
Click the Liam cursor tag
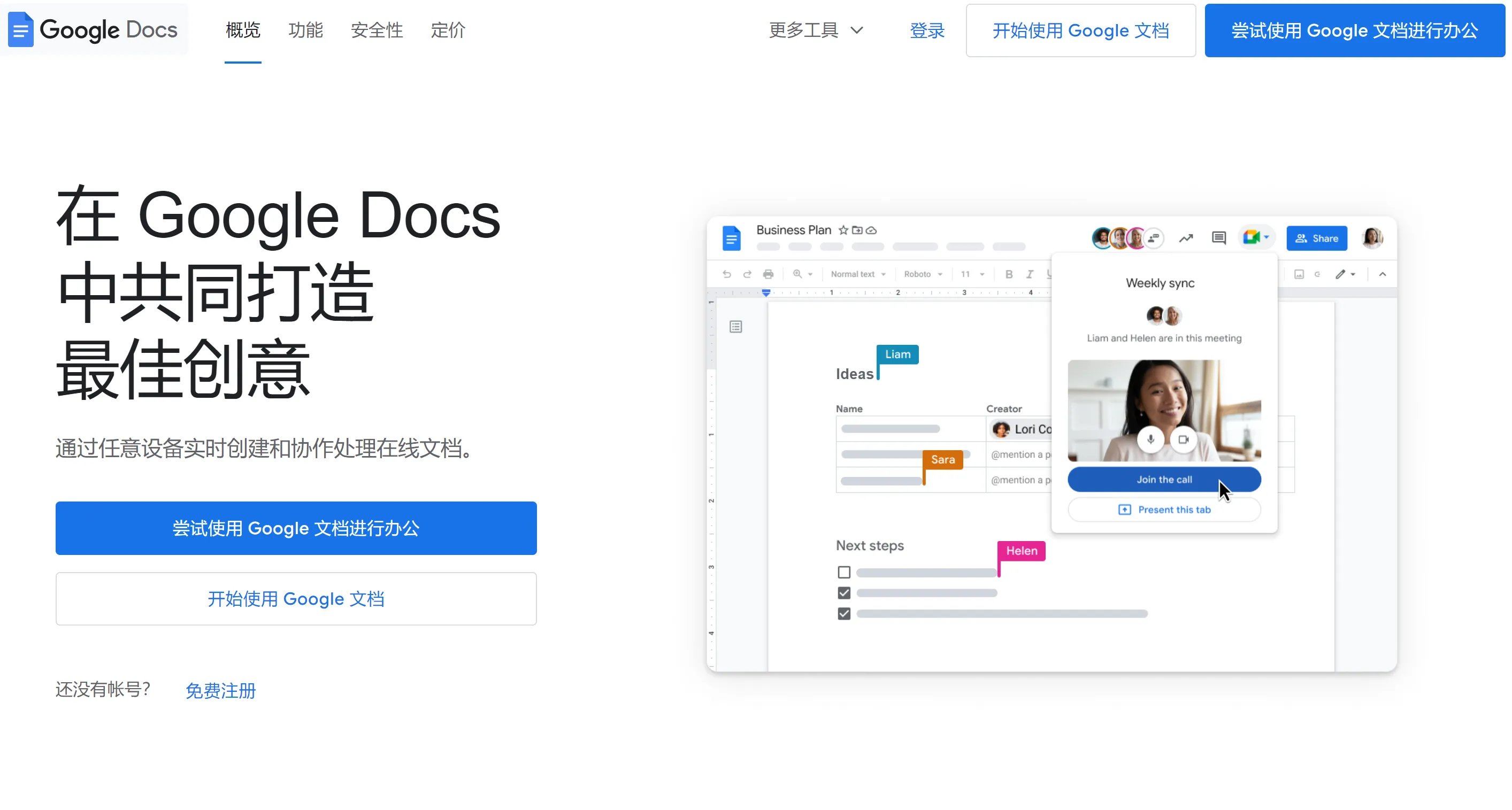(897, 354)
